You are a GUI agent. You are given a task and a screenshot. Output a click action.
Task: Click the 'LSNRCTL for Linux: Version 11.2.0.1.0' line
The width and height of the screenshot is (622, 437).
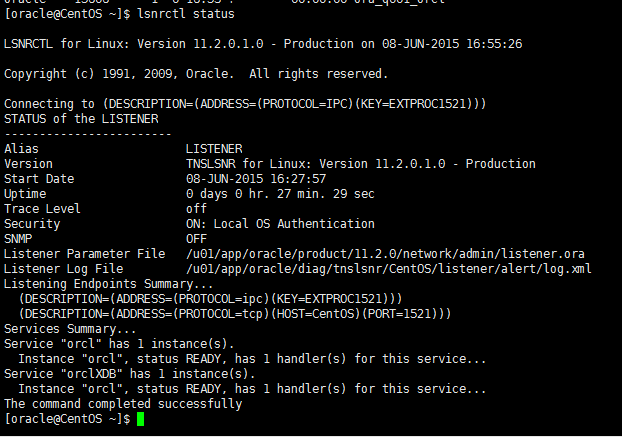[x=263, y=44]
